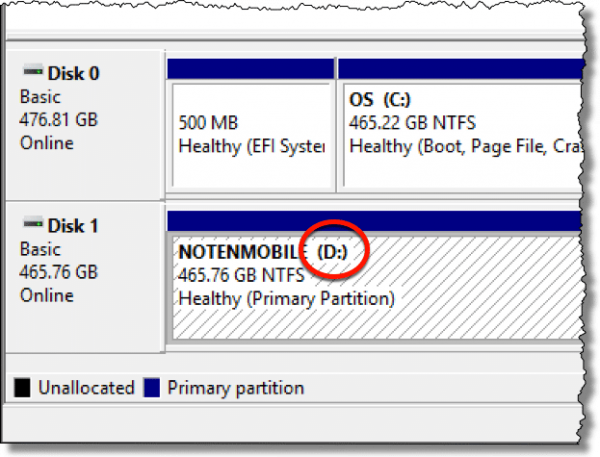This screenshot has width=600, height=457.
Task: Click the Healthy (Primary Partition) status text
Action: coord(287,299)
